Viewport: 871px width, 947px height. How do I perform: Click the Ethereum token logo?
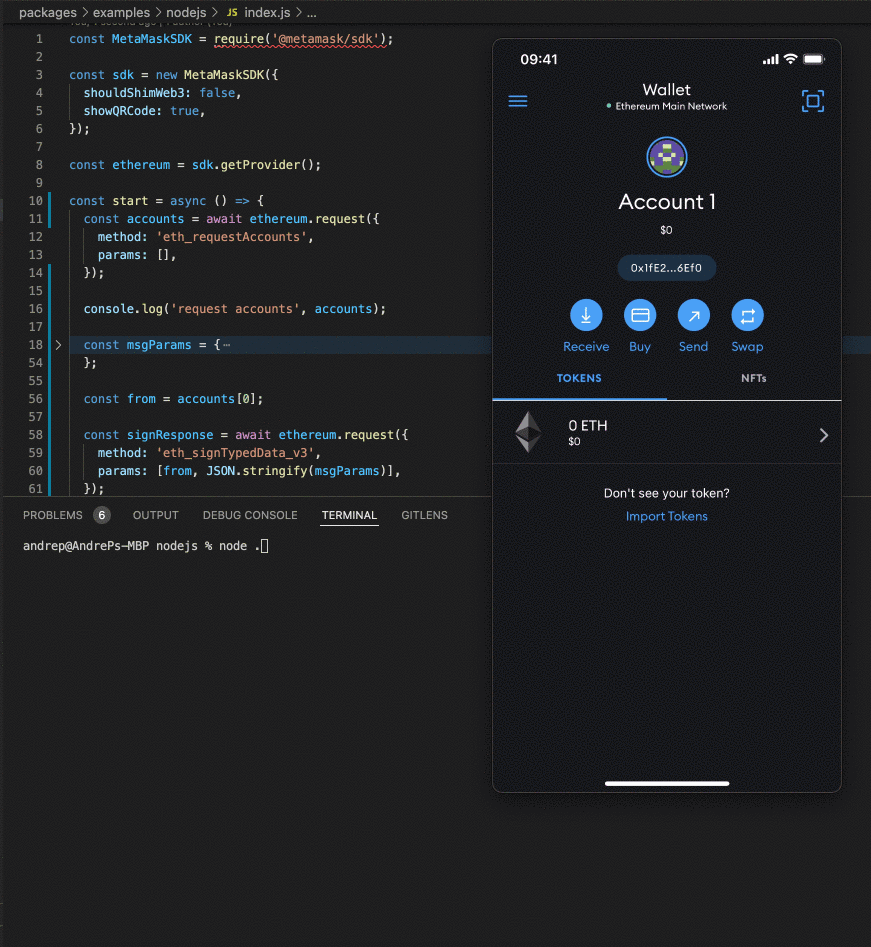[528, 431]
